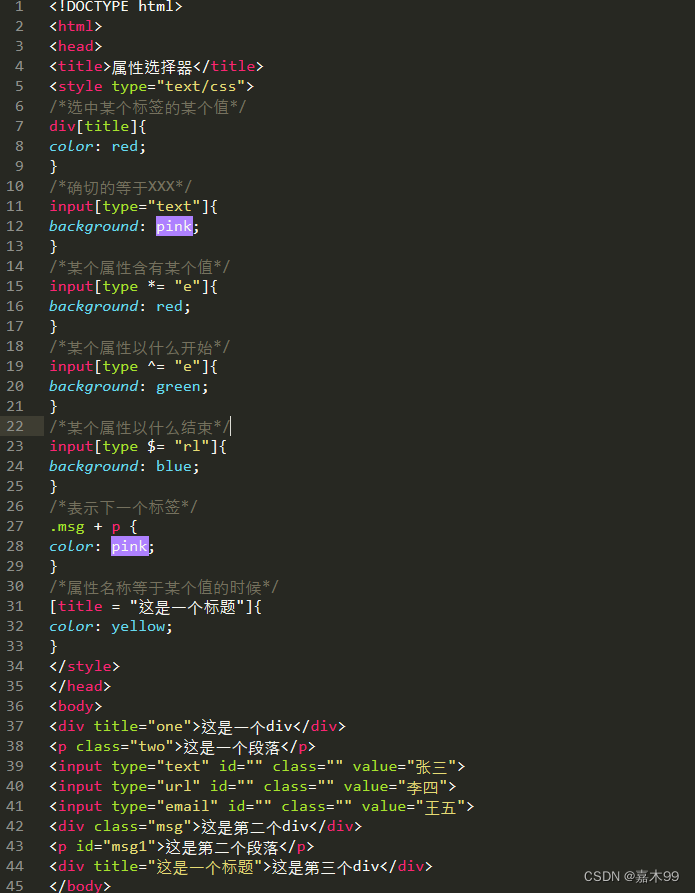Click the comment 属性名称等于某个值的时候
The image size is (695, 893).
pos(164,587)
